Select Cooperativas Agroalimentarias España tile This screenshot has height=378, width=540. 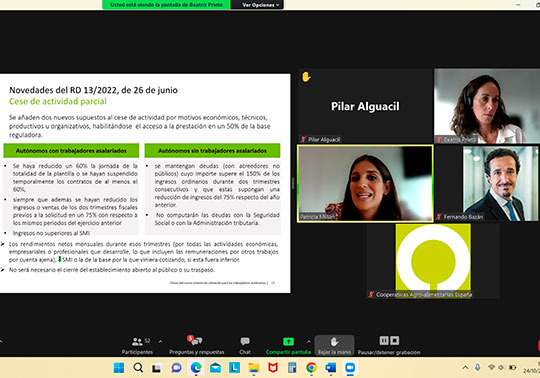433,261
